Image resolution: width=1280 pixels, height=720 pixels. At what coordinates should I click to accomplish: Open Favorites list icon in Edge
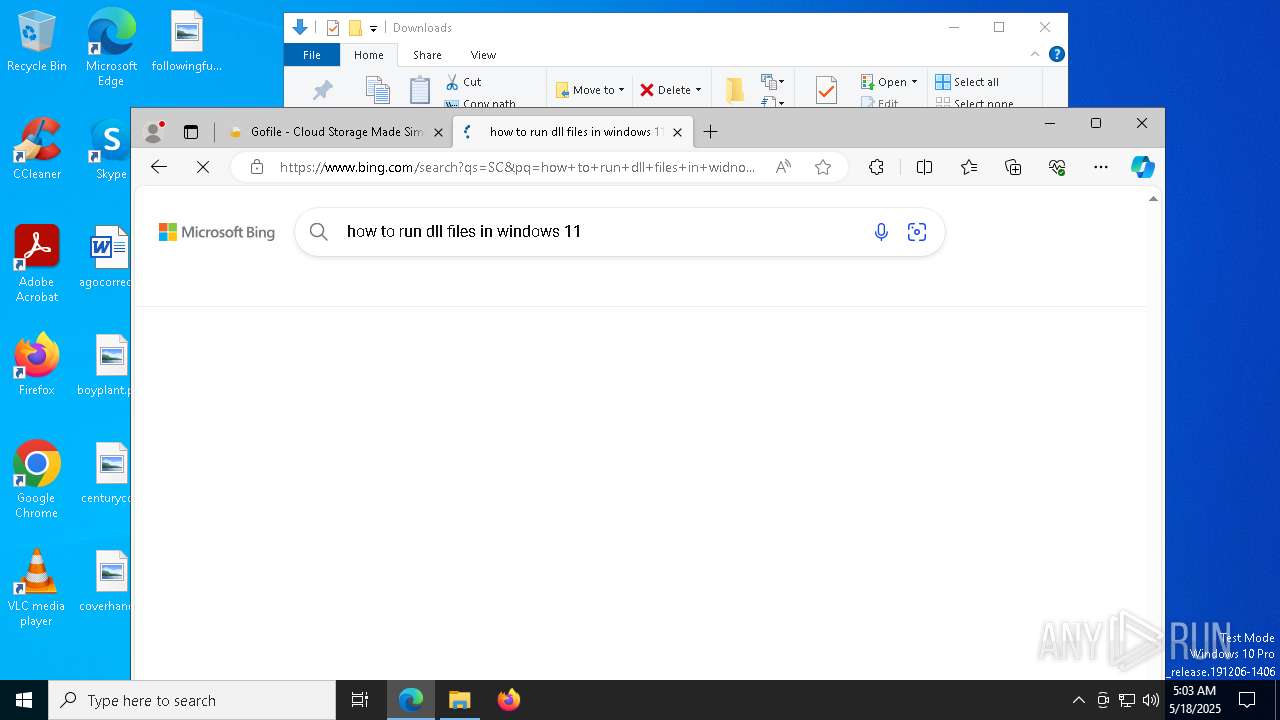pos(969,167)
